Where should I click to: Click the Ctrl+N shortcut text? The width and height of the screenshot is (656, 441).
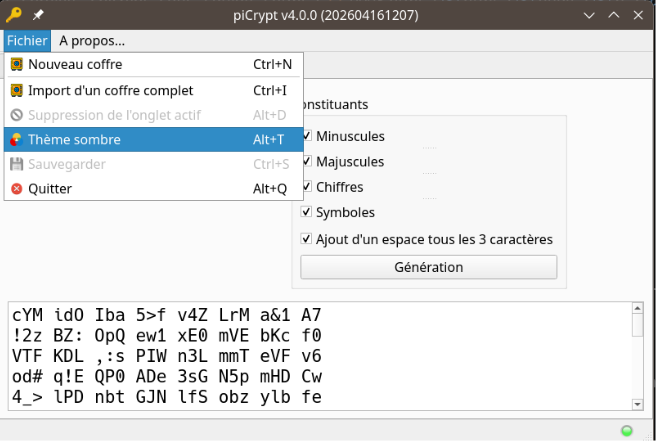[x=273, y=64]
